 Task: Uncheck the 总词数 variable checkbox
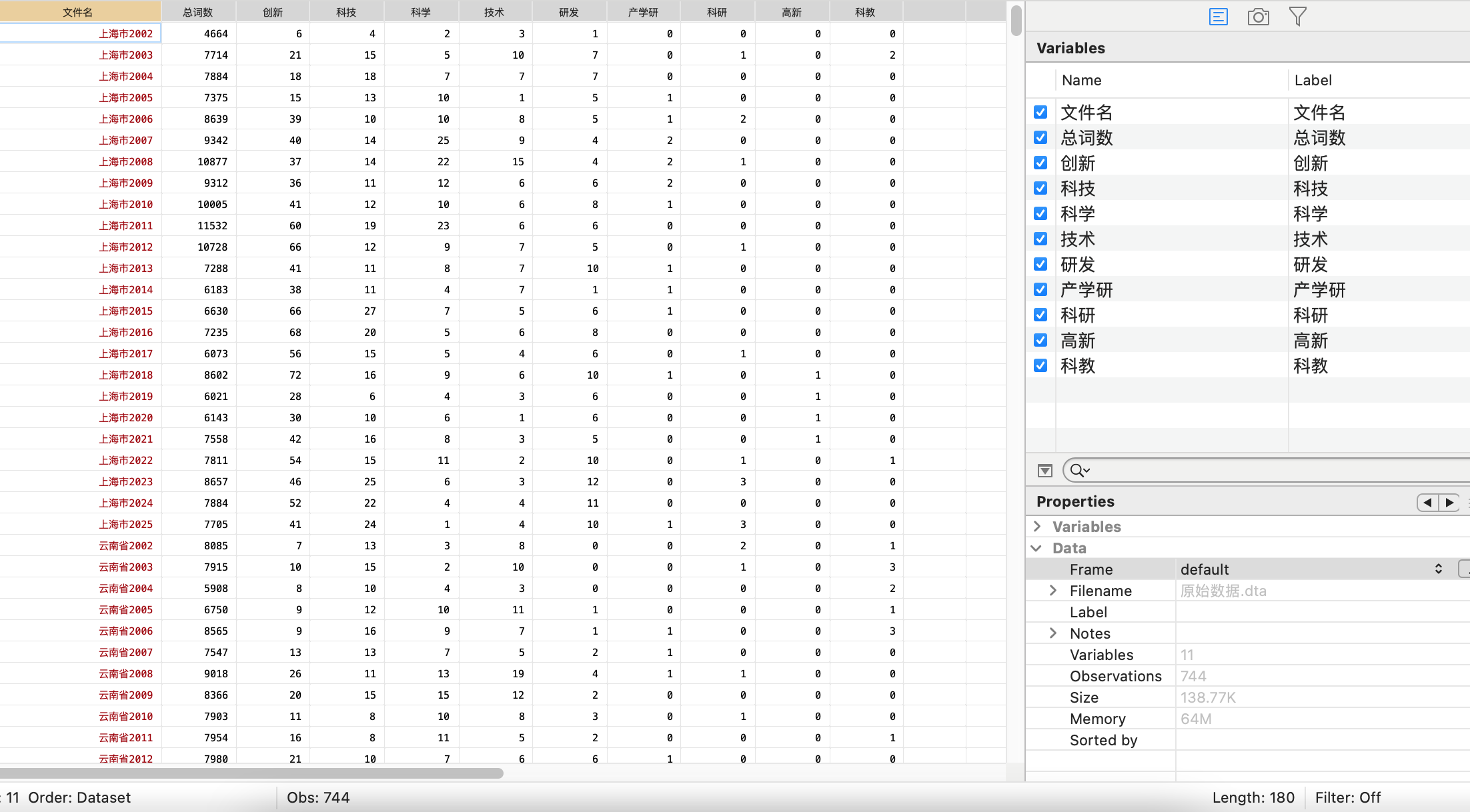pyautogui.click(x=1040, y=137)
